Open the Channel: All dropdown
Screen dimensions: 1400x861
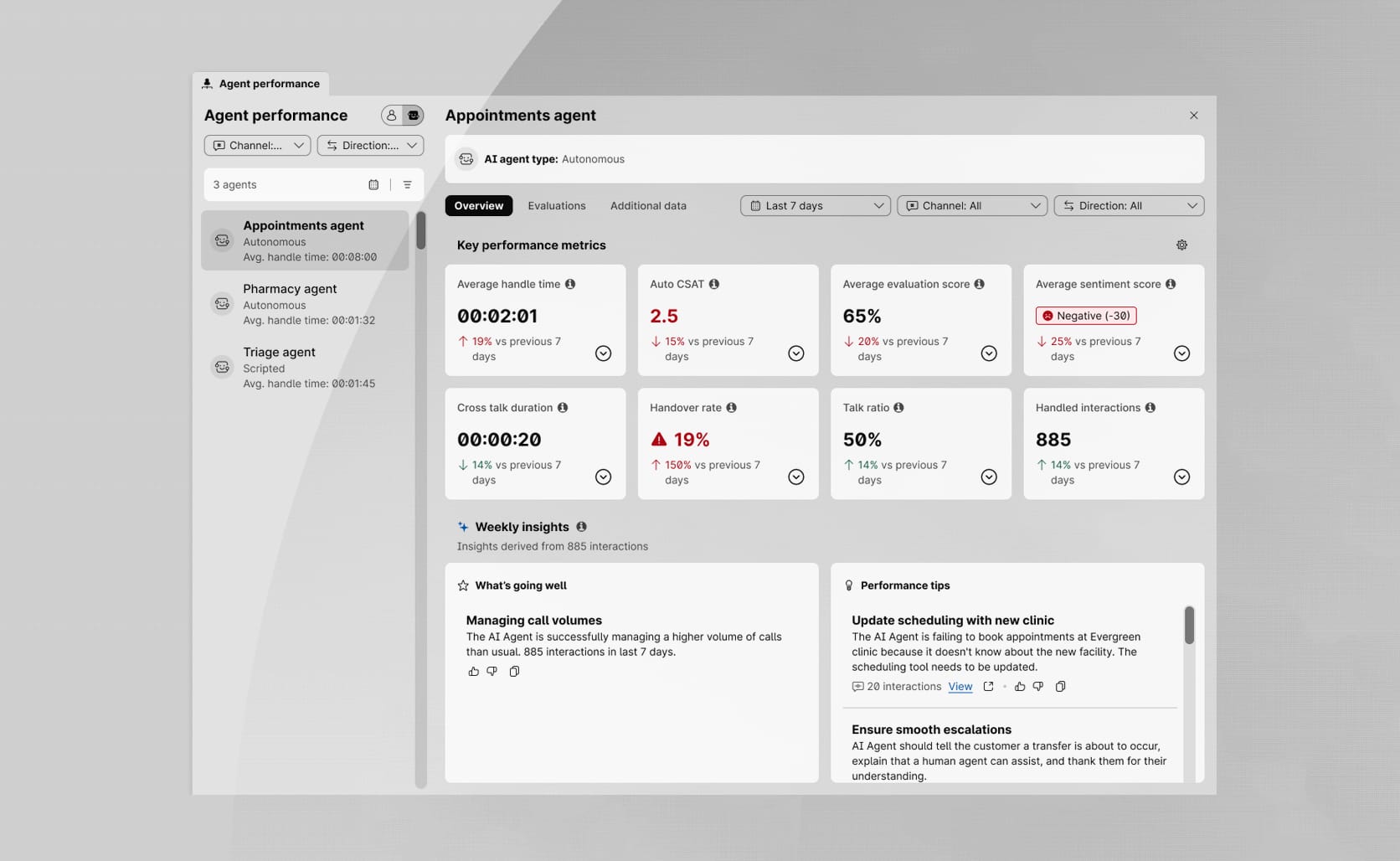[x=971, y=206]
